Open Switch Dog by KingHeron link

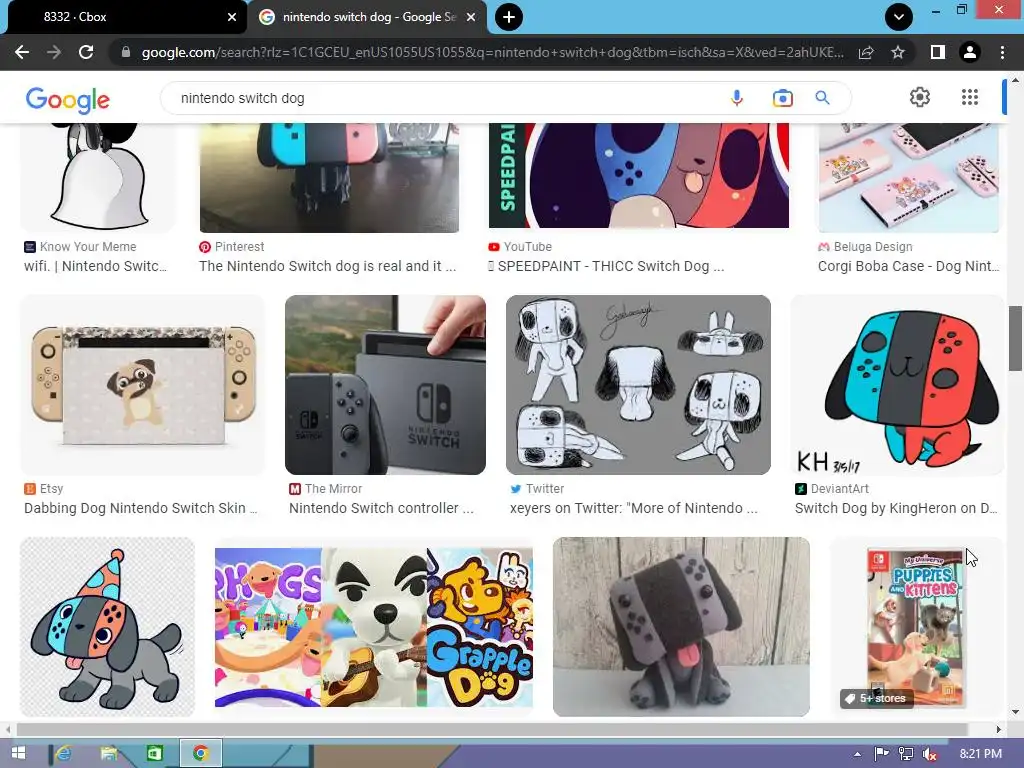[x=896, y=508]
